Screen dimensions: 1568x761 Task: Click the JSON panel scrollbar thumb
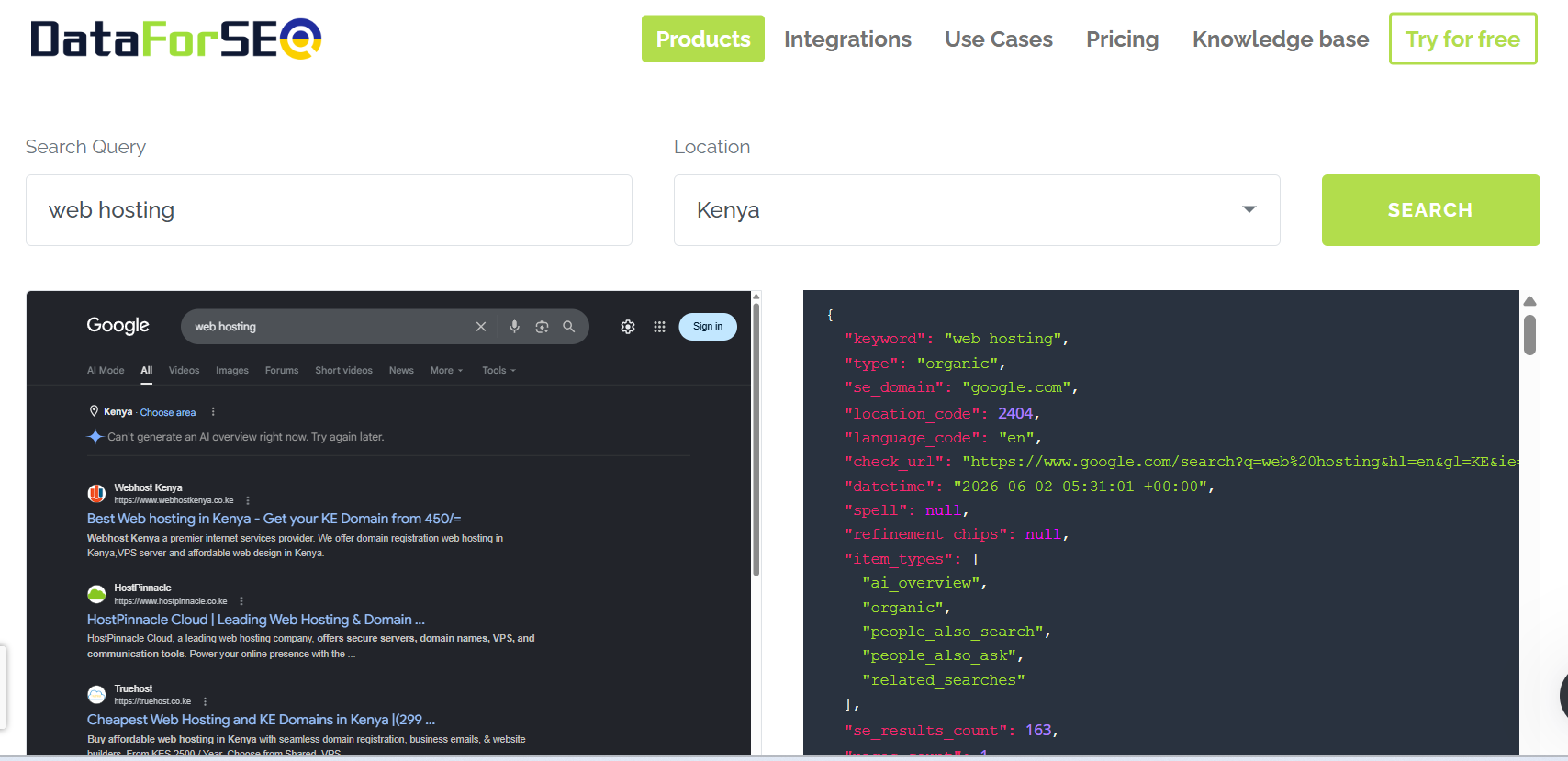click(1529, 334)
